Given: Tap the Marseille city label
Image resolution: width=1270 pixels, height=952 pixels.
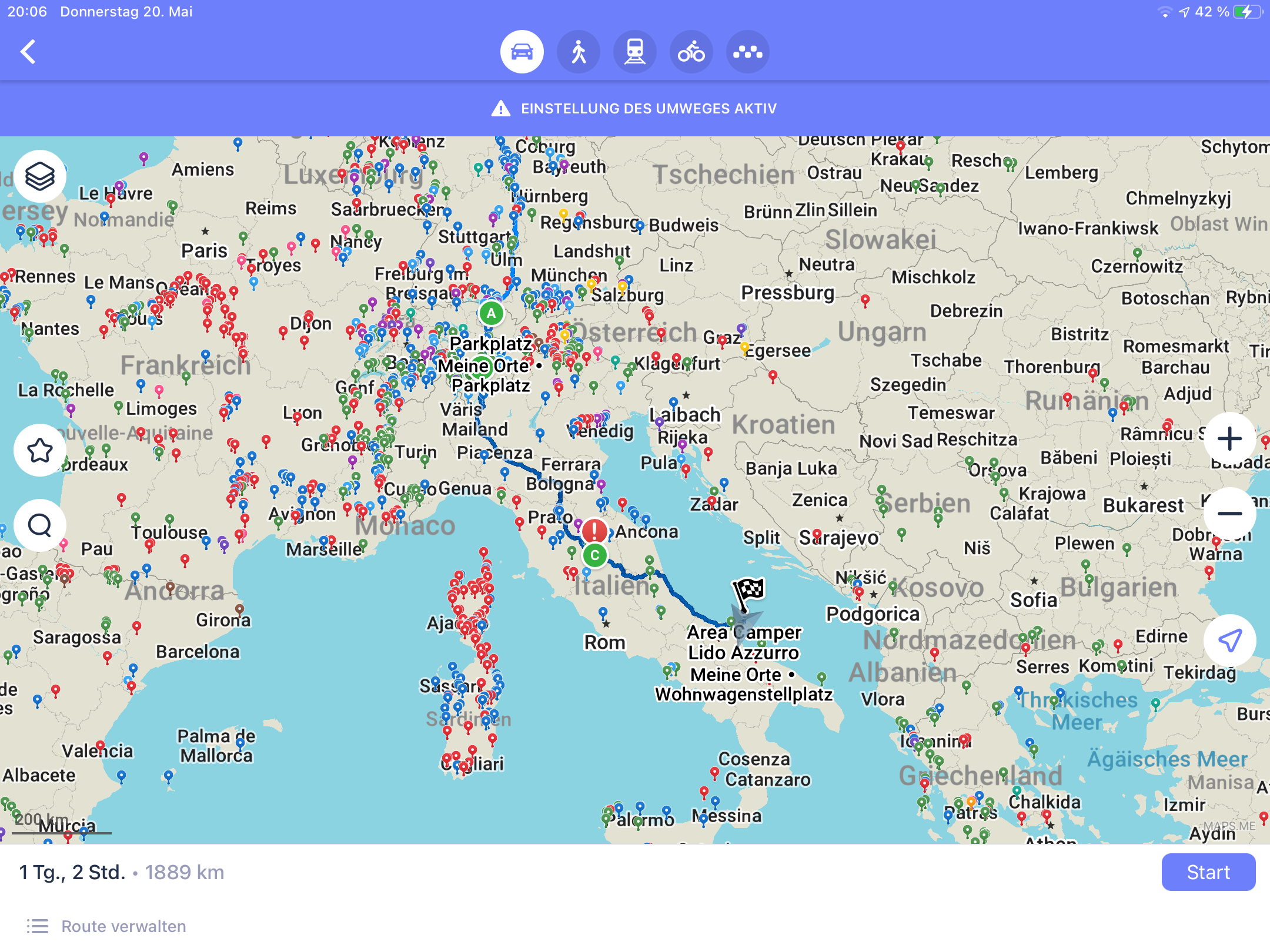Looking at the screenshot, I should (324, 549).
